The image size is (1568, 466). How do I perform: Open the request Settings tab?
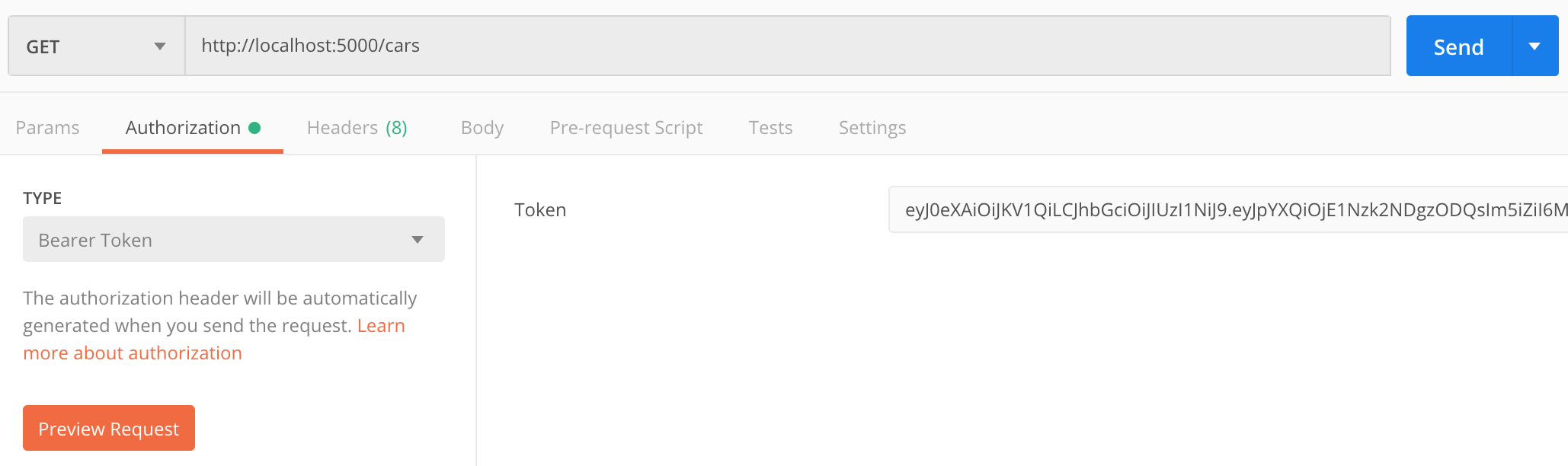tap(872, 128)
